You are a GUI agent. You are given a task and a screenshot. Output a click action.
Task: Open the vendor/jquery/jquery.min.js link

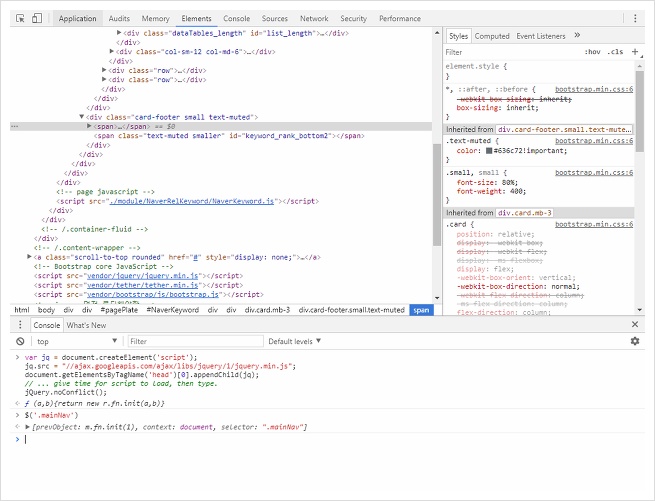[x=142, y=276]
